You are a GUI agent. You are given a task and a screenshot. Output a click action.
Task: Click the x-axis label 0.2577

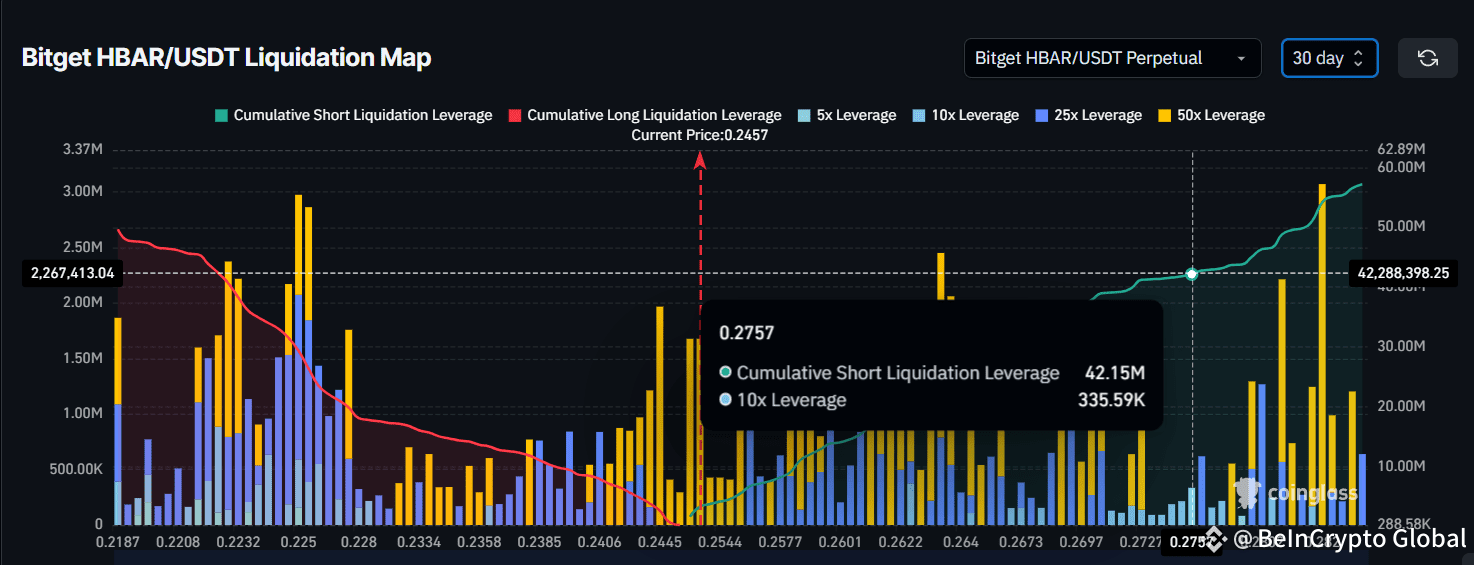(x=781, y=542)
